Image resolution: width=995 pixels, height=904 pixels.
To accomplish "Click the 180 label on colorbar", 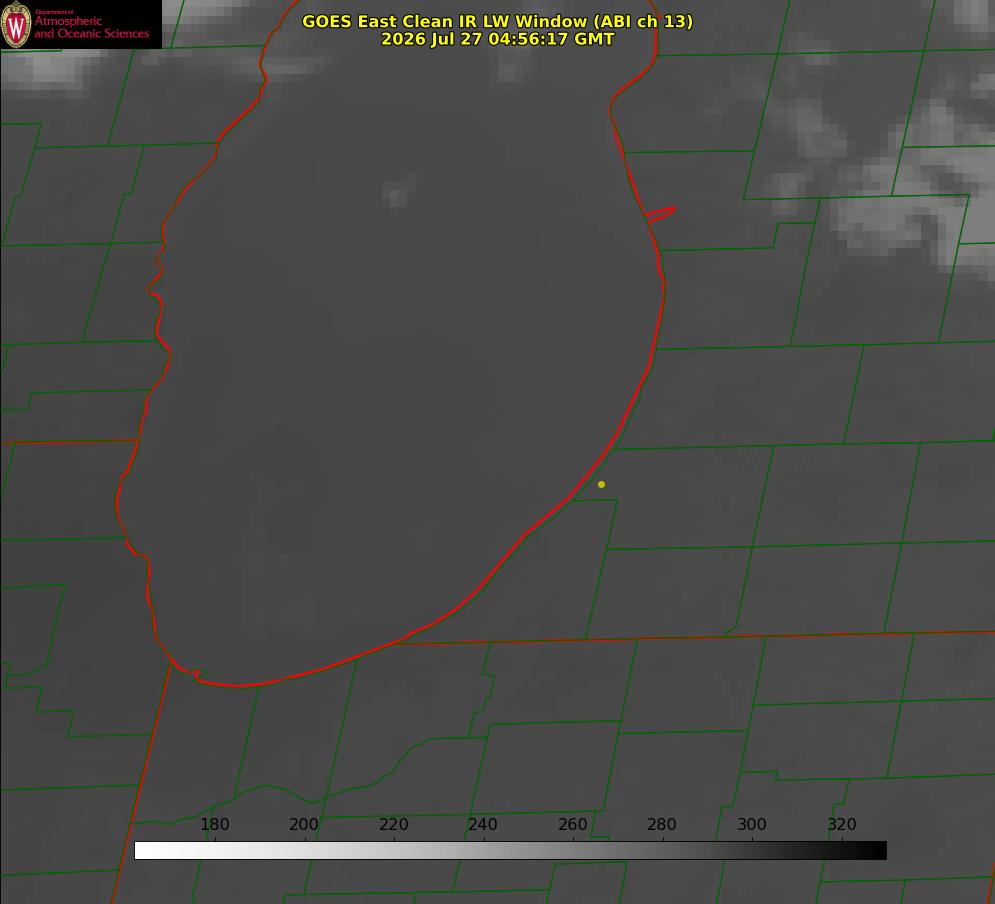I will point(214,824).
